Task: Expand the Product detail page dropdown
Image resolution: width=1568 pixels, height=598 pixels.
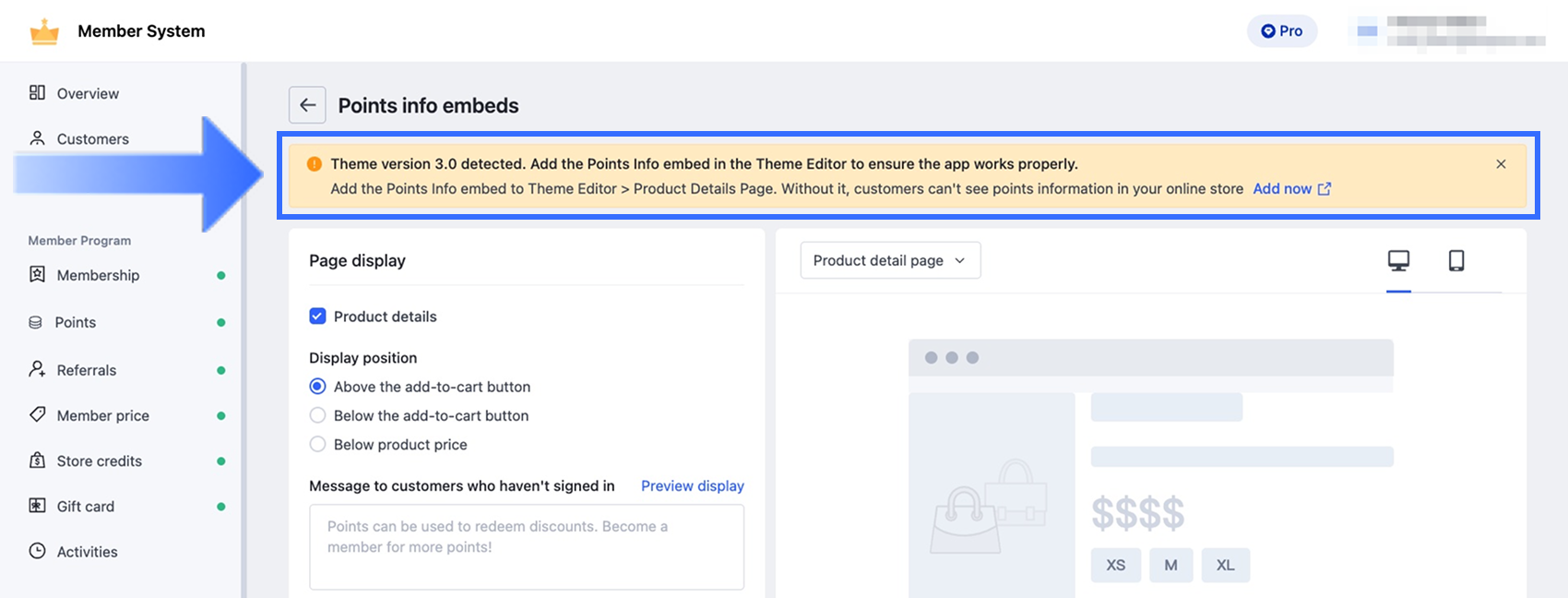Action: pyautogui.click(x=889, y=260)
